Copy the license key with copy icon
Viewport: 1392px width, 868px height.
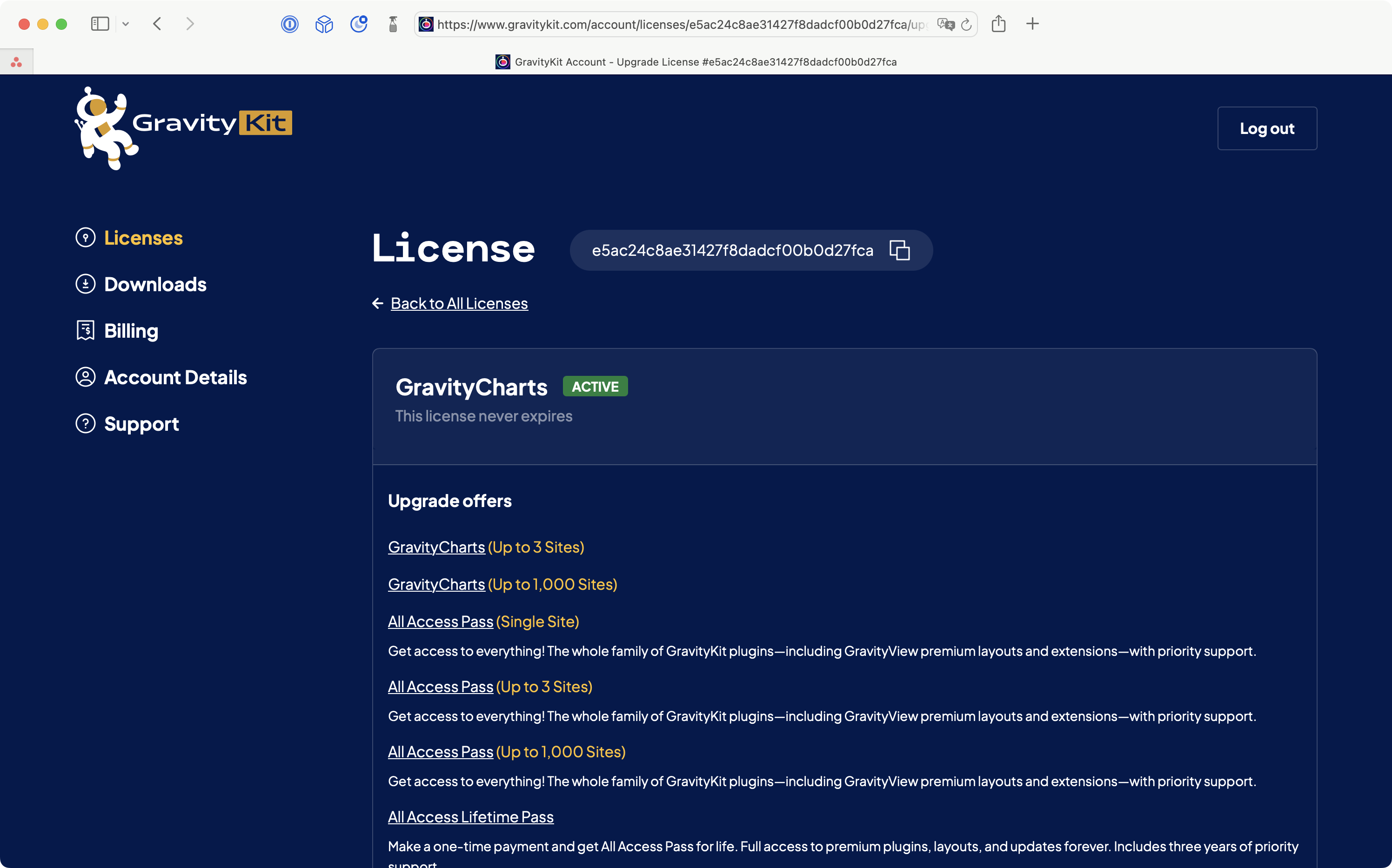click(x=899, y=250)
